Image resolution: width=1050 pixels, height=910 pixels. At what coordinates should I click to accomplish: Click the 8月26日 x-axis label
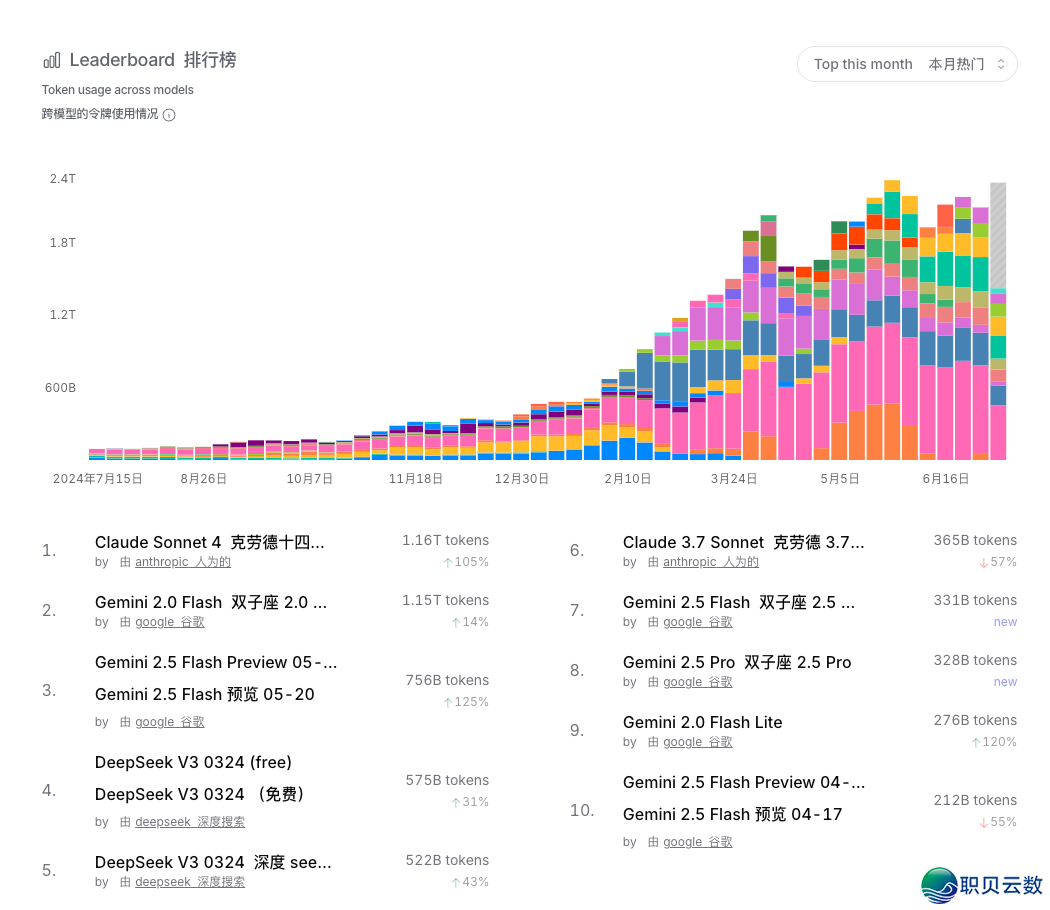(x=204, y=479)
